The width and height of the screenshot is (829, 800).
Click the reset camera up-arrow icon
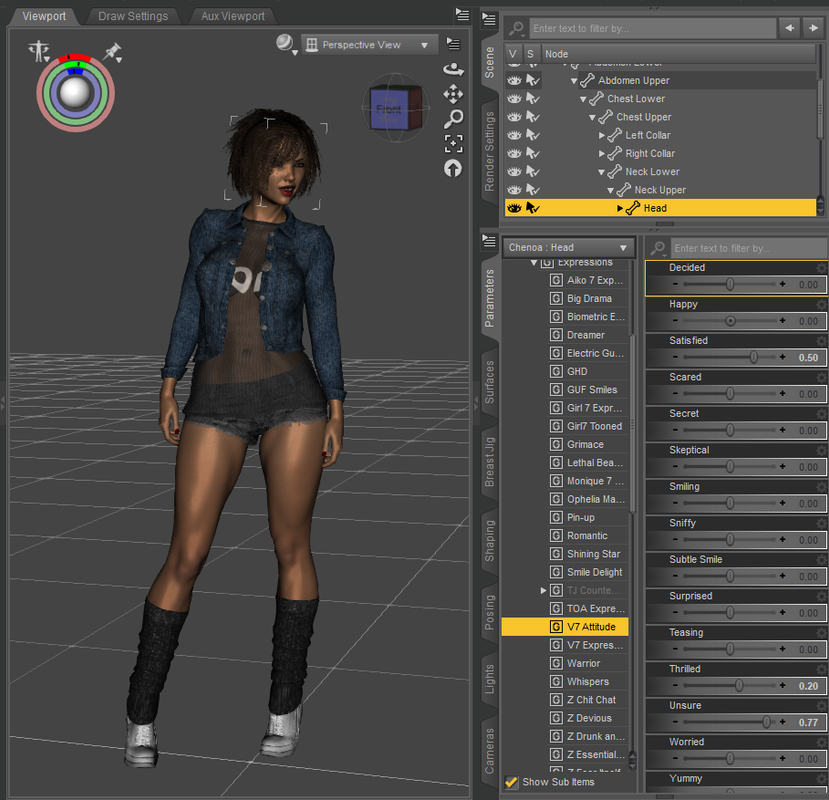[x=453, y=169]
